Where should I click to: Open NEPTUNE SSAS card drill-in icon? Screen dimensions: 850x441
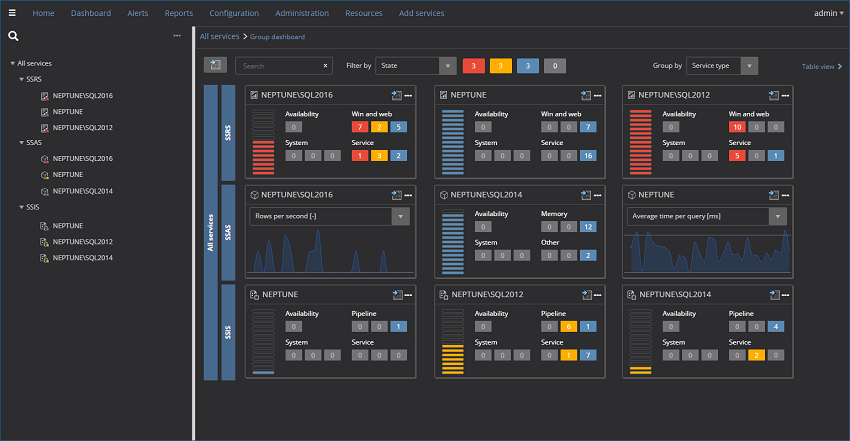774,195
